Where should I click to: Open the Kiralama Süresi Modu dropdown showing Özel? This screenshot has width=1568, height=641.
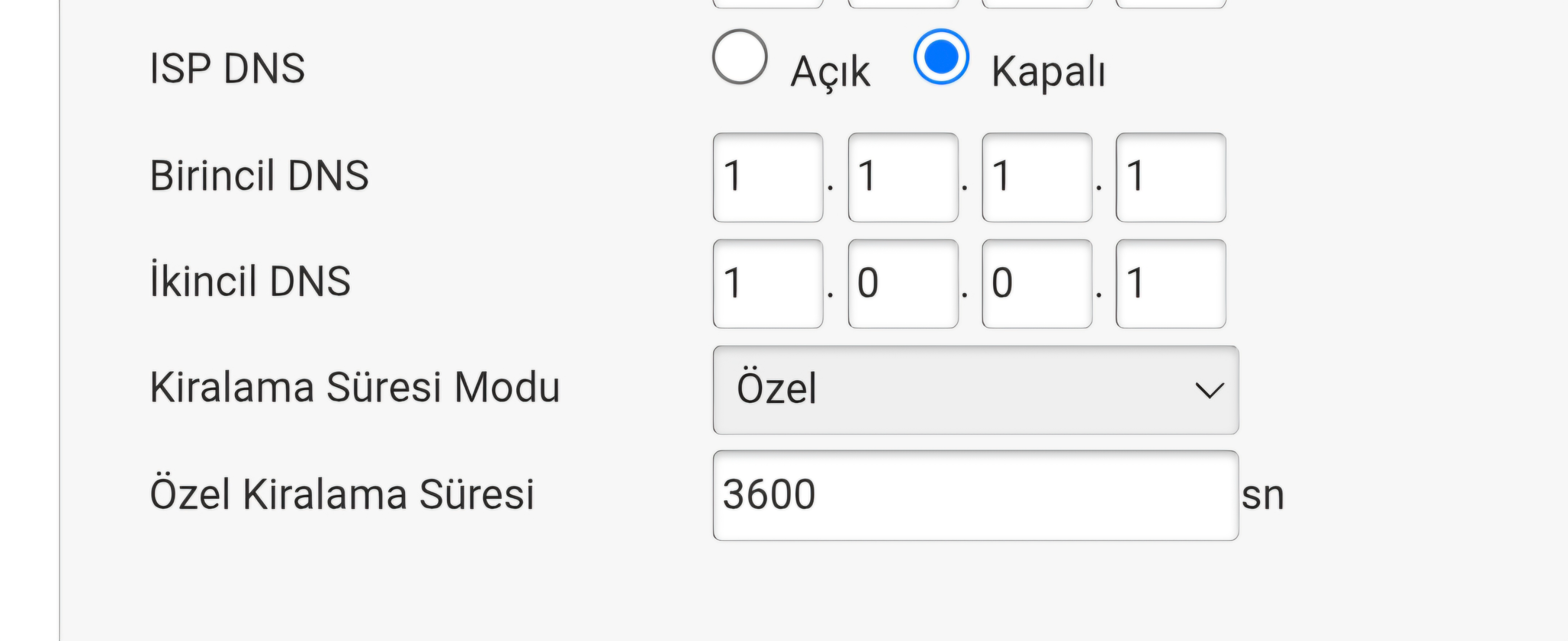click(976, 390)
